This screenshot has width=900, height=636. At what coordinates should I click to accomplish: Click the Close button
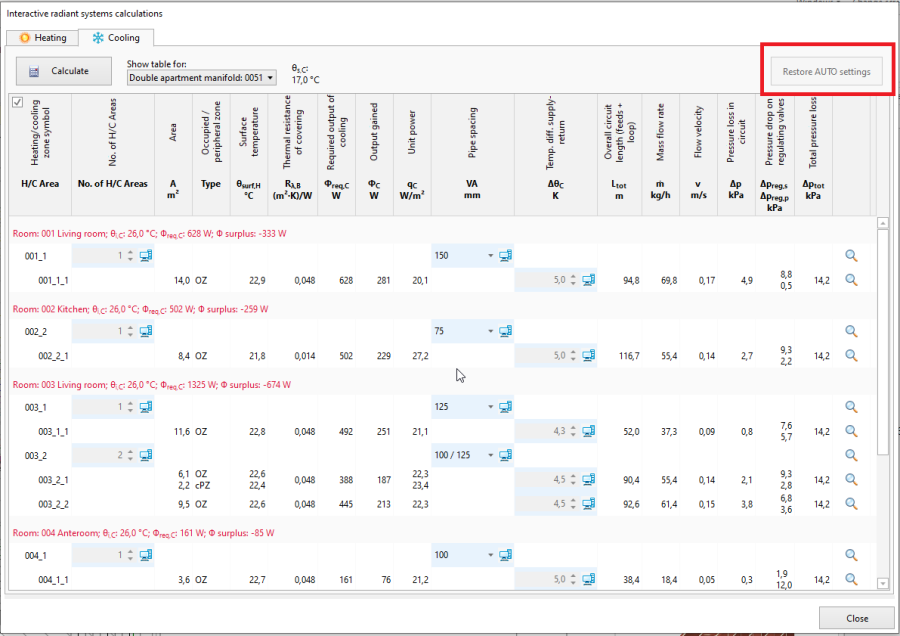point(855,618)
